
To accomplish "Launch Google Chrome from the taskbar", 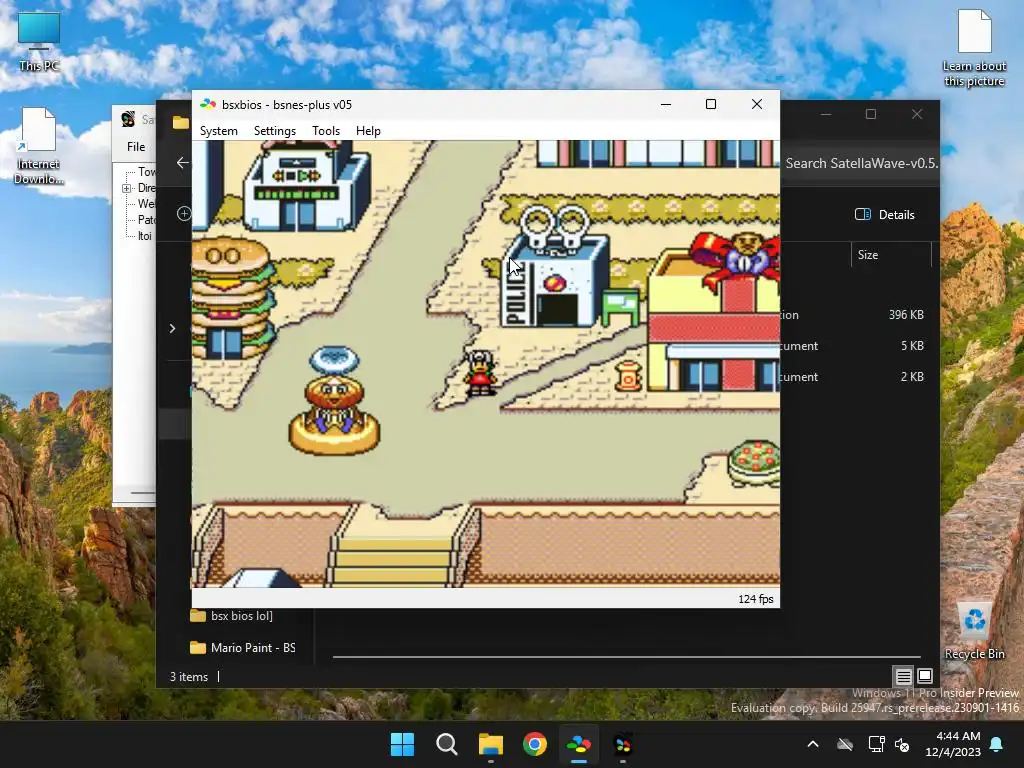I will [x=535, y=744].
